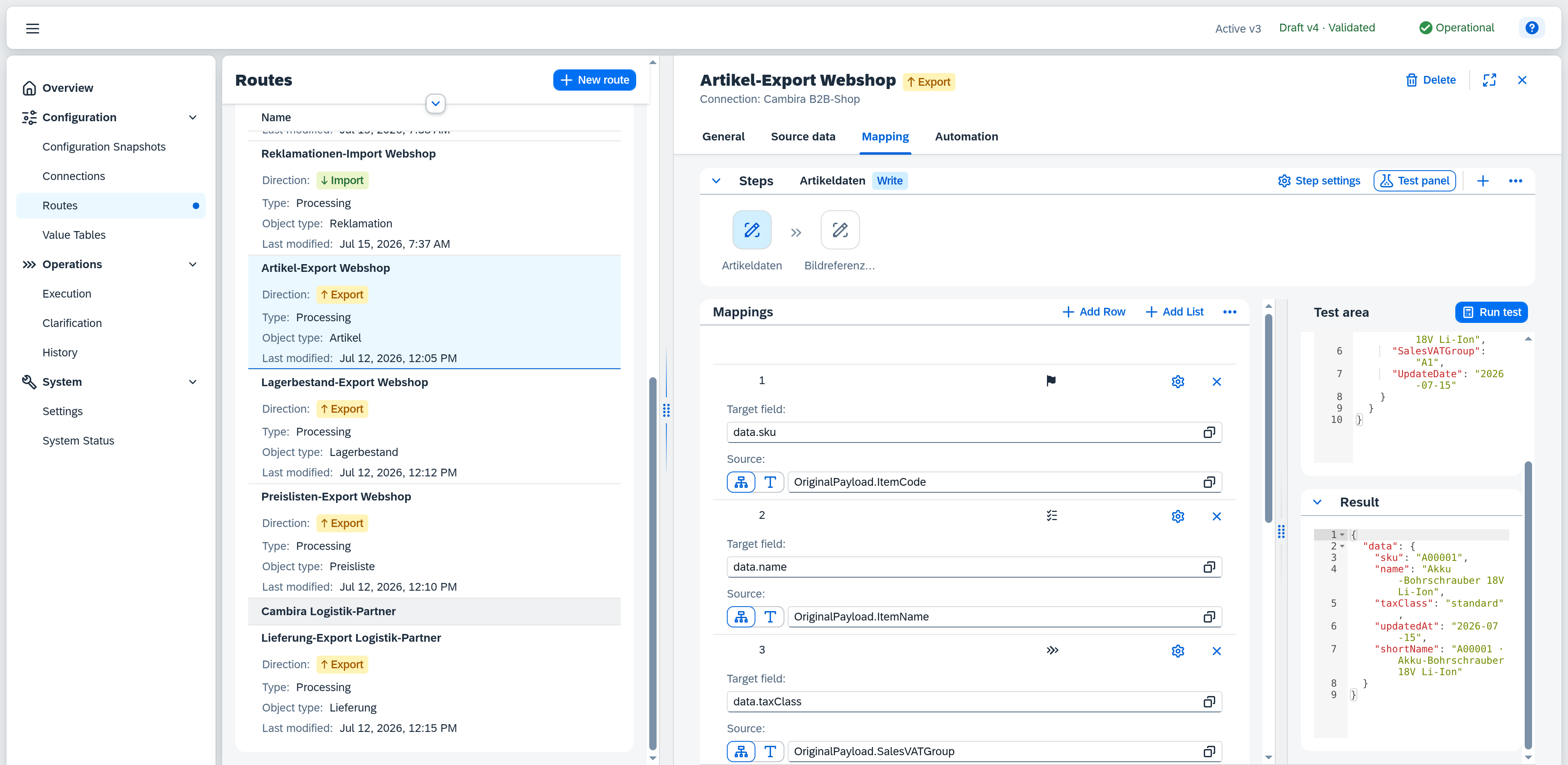1568x765 pixels.
Task: Fold line 2 in Result code
Action: tap(1342, 547)
